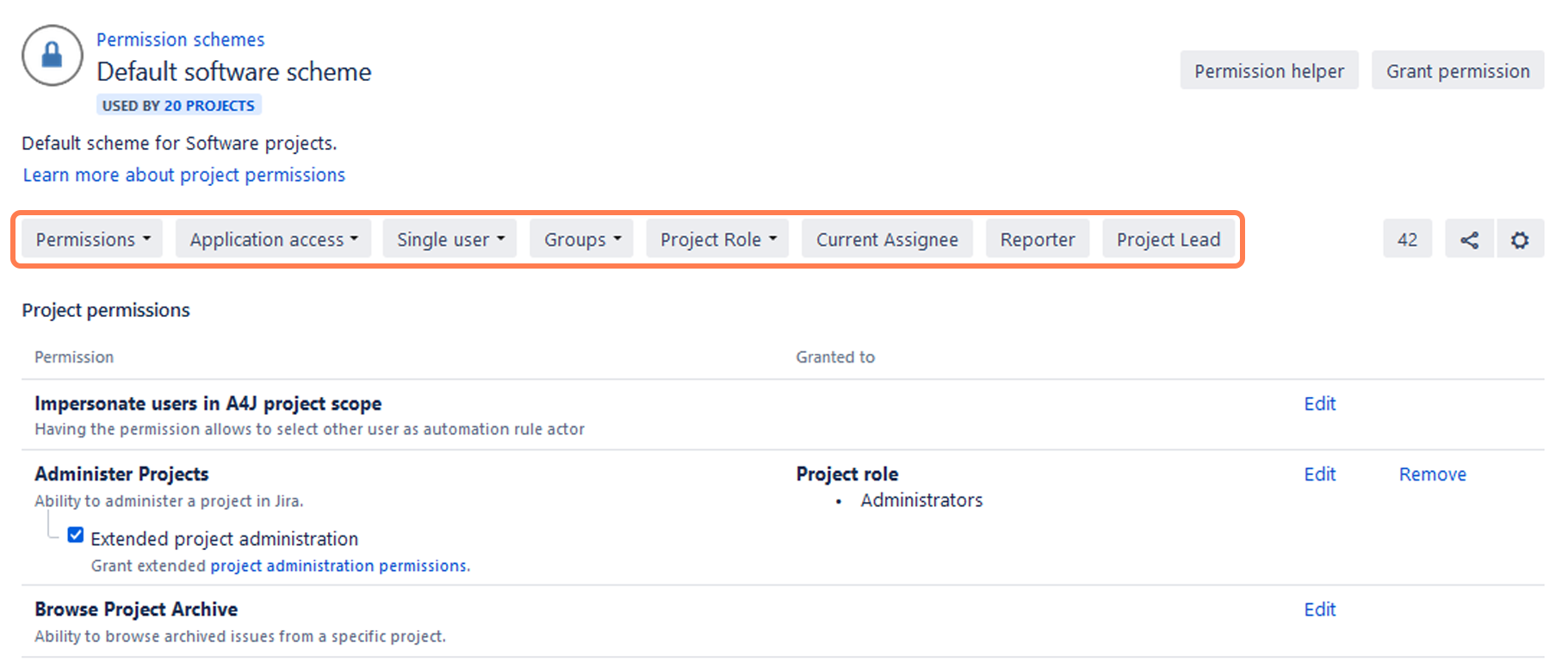Open the Project Role dropdown
This screenshot has width=1568, height=662.
pos(717,239)
